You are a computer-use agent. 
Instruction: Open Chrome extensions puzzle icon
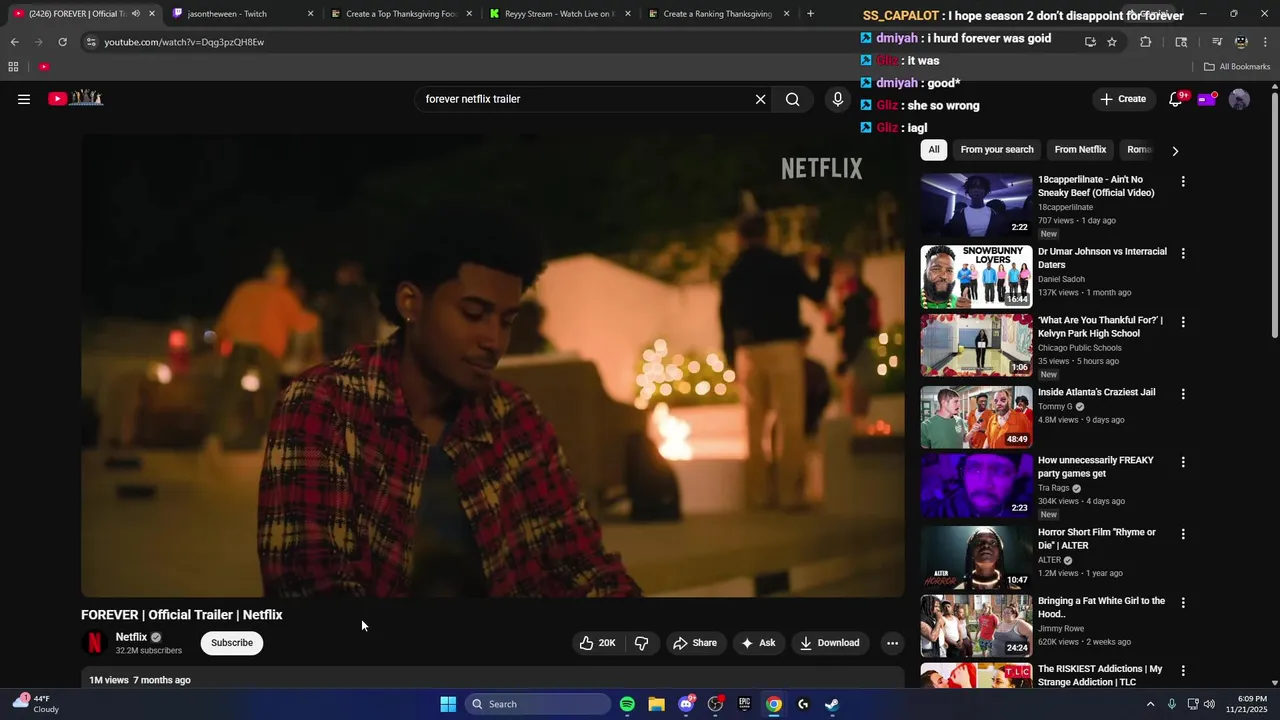pos(1146,42)
